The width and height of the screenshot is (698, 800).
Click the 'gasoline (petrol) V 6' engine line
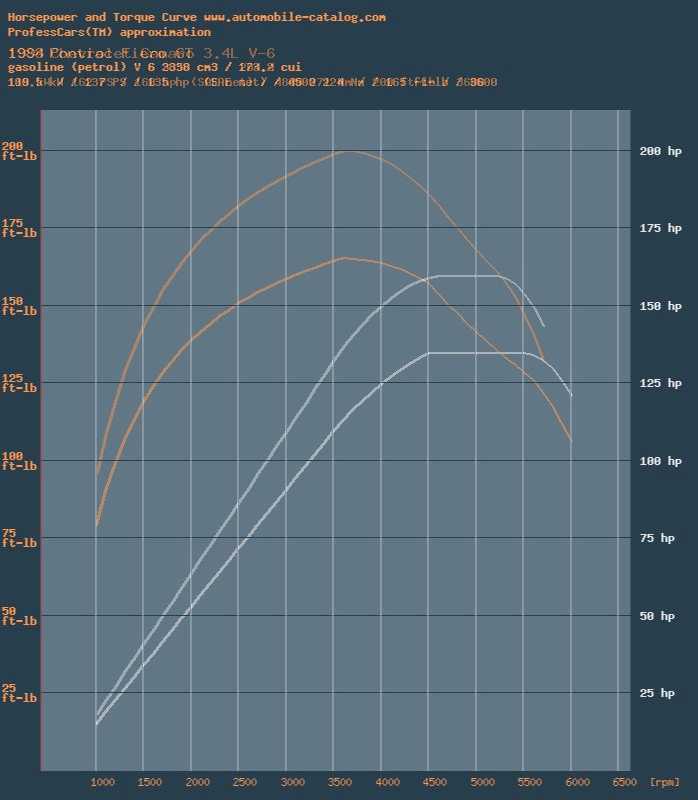pyautogui.click(x=155, y=67)
